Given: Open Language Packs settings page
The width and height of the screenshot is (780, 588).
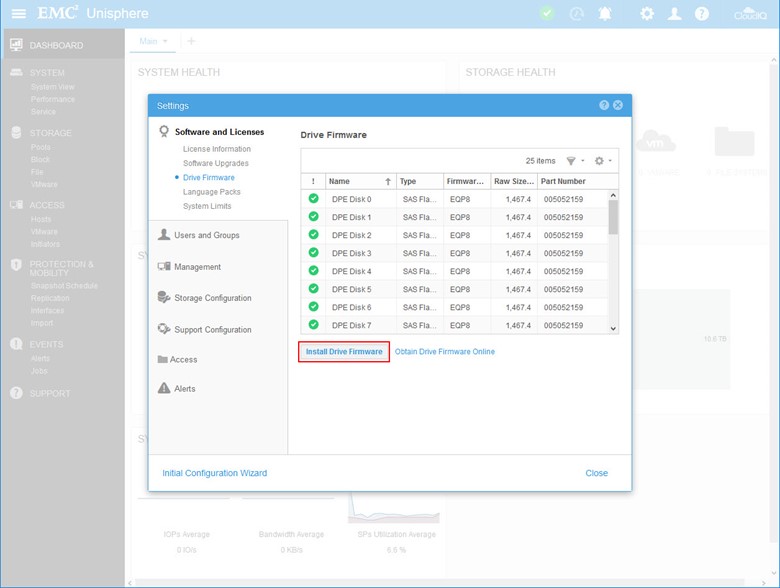Looking at the screenshot, I should pyautogui.click(x=211, y=192).
